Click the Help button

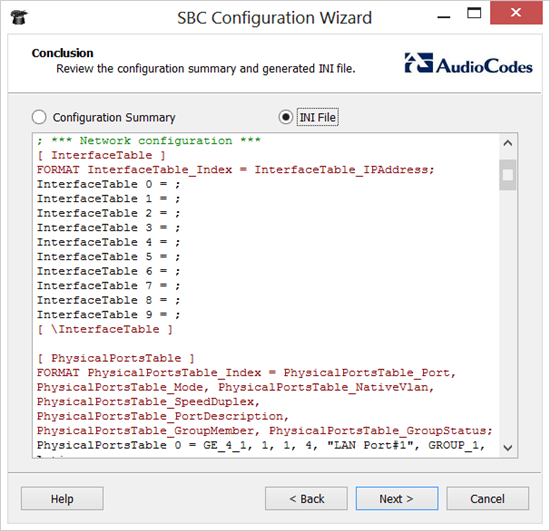(62, 498)
